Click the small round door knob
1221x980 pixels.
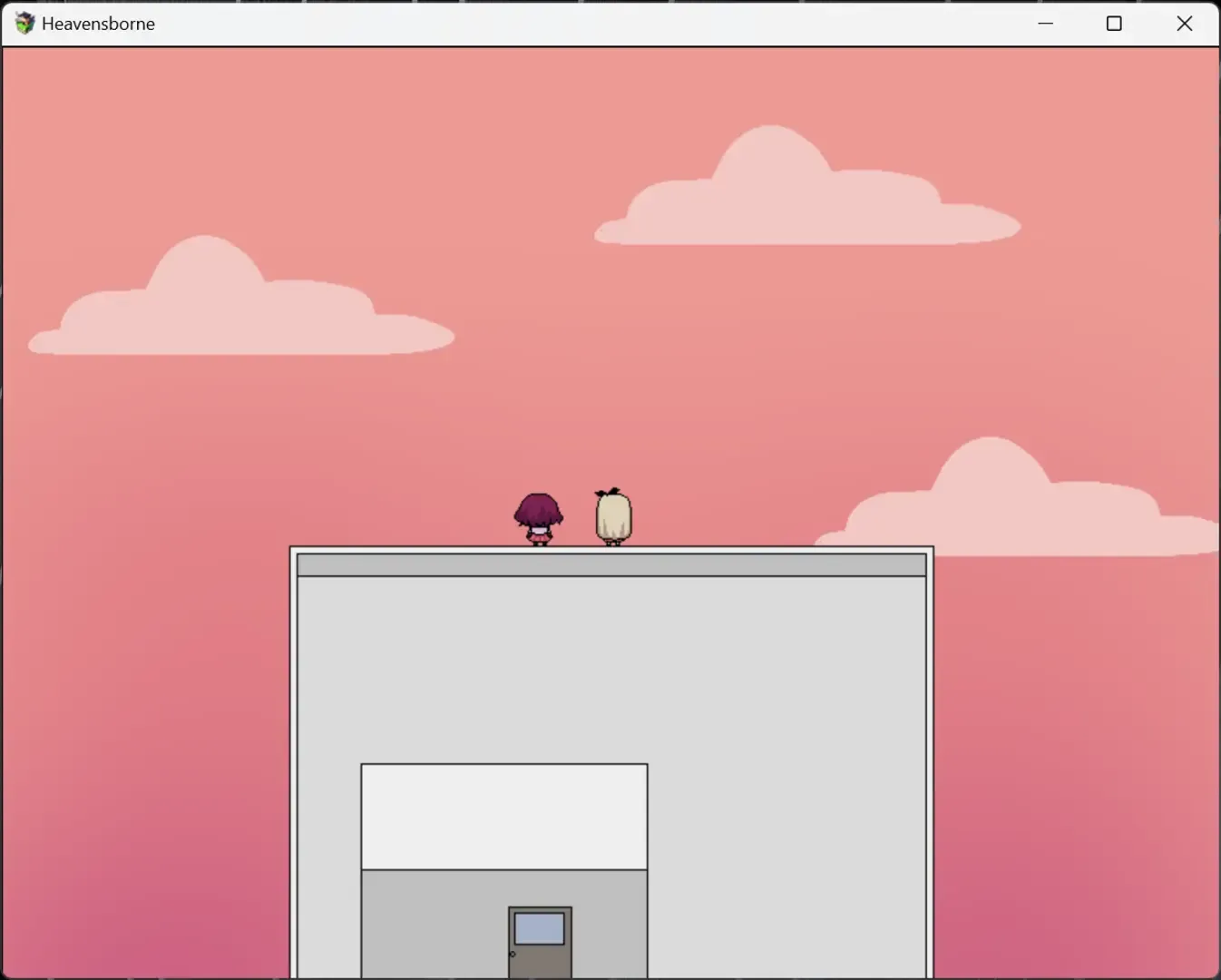(513, 954)
